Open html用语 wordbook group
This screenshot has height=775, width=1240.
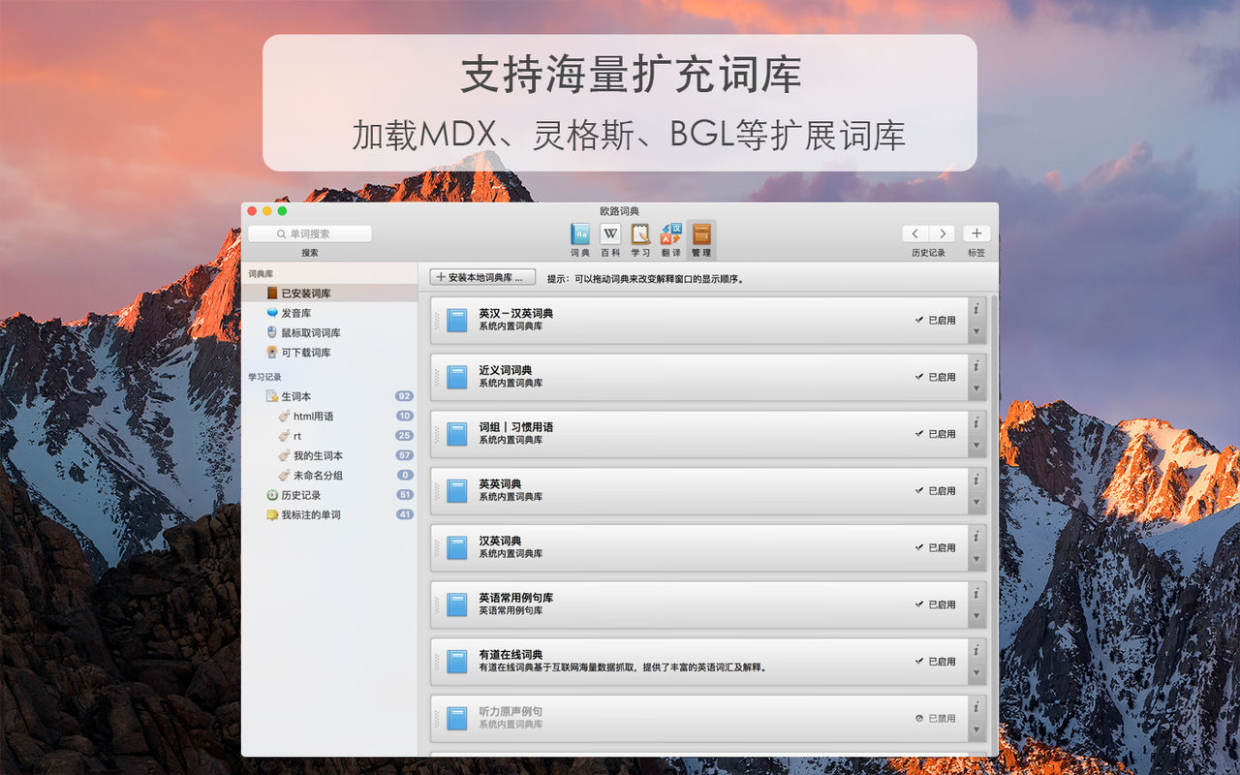point(330,416)
